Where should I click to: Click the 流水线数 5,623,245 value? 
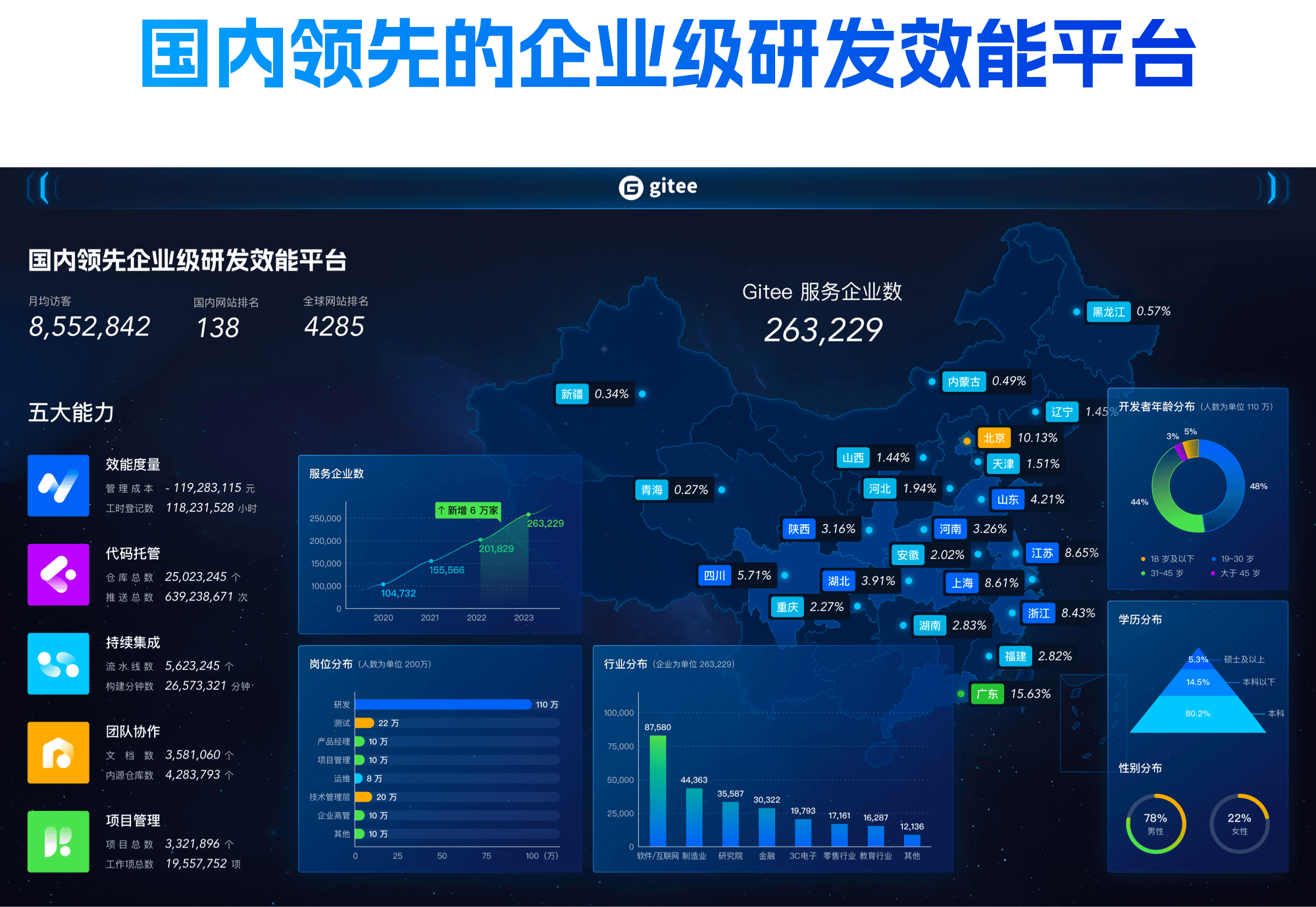[192, 666]
